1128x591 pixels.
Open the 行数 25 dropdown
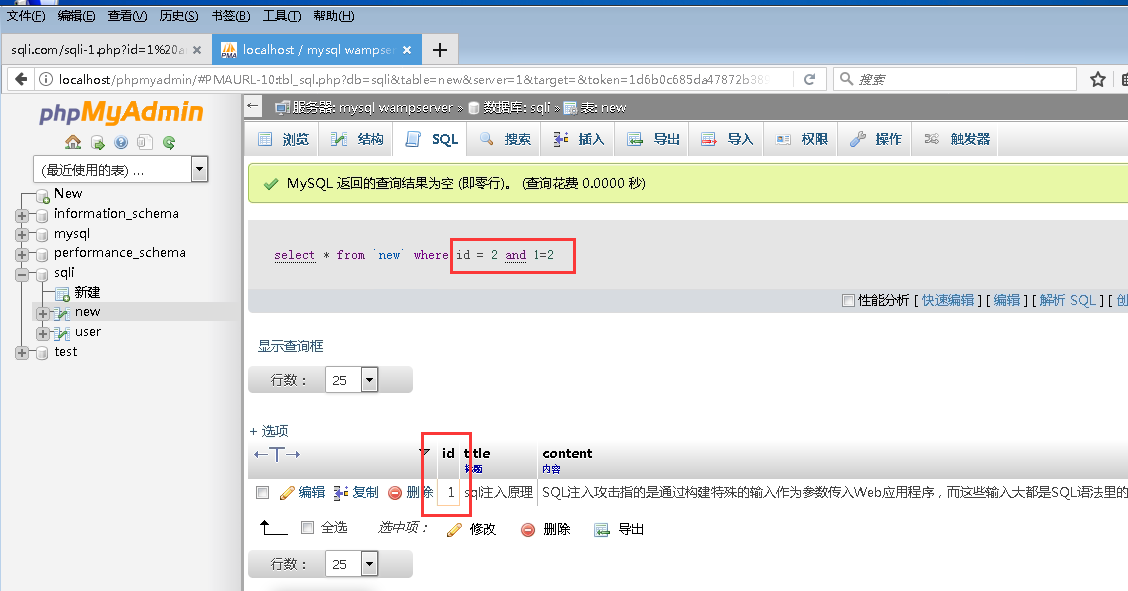pyautogui.click(x=370, y=380)
